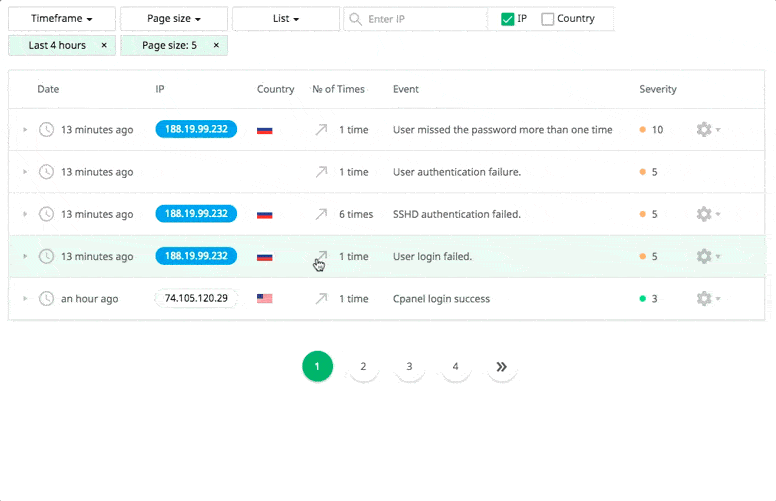Click arrow icon in User login failed row
The image size is (776, 501).
(321, 257)
